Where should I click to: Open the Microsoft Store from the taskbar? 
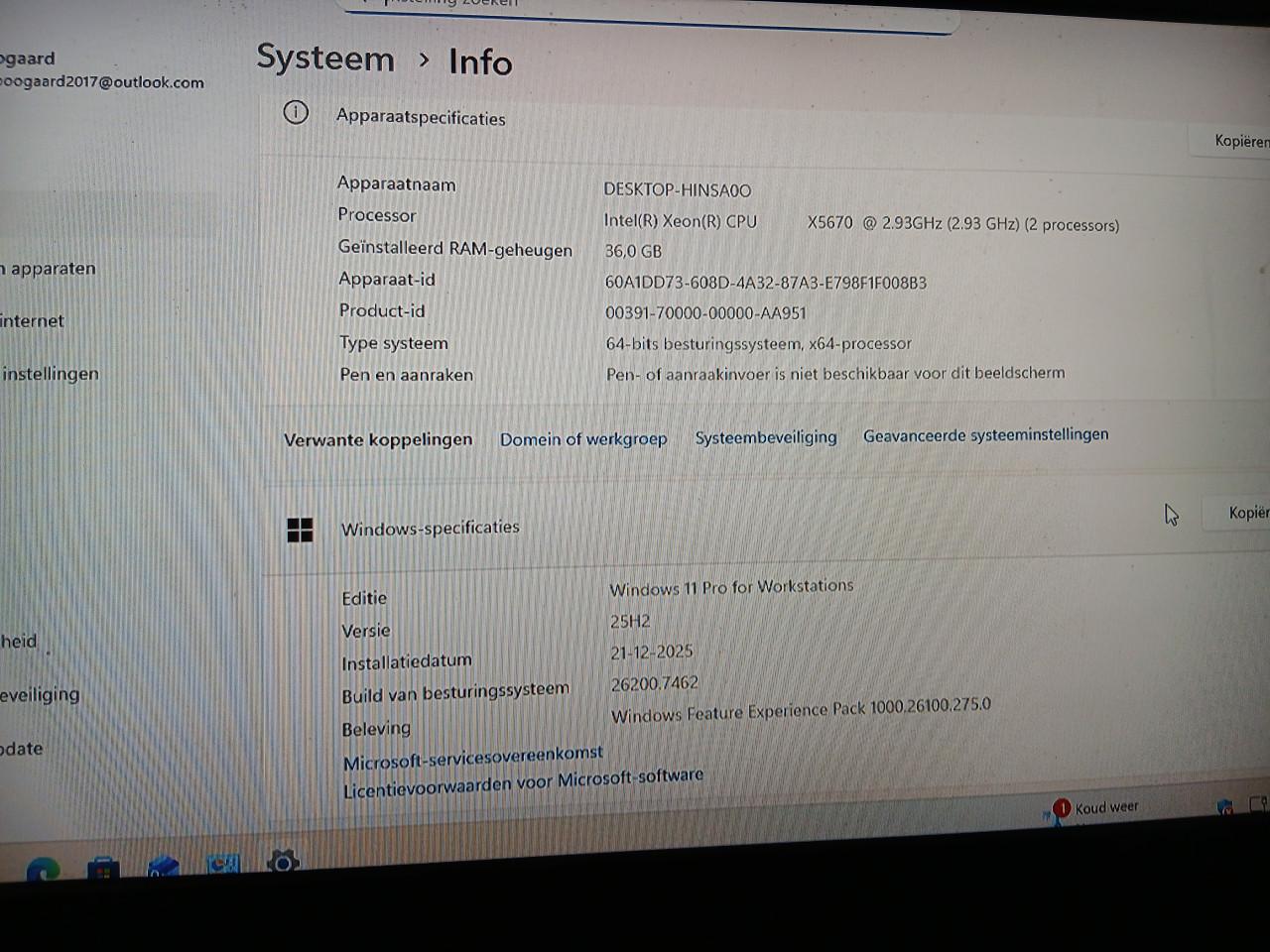103,865
